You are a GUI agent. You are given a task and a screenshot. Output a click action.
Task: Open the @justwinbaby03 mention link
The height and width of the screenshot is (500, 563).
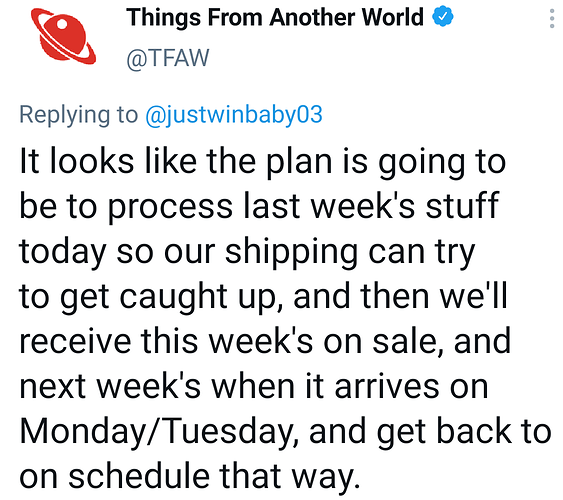[234, 115]
